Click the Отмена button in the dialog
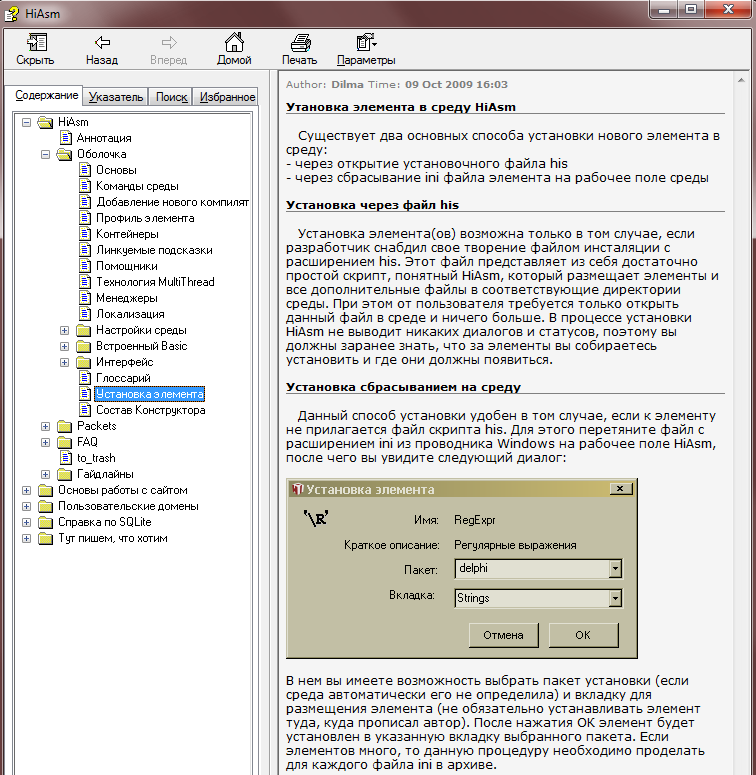The height and width of the screenshot is (775, 756). 504,635
